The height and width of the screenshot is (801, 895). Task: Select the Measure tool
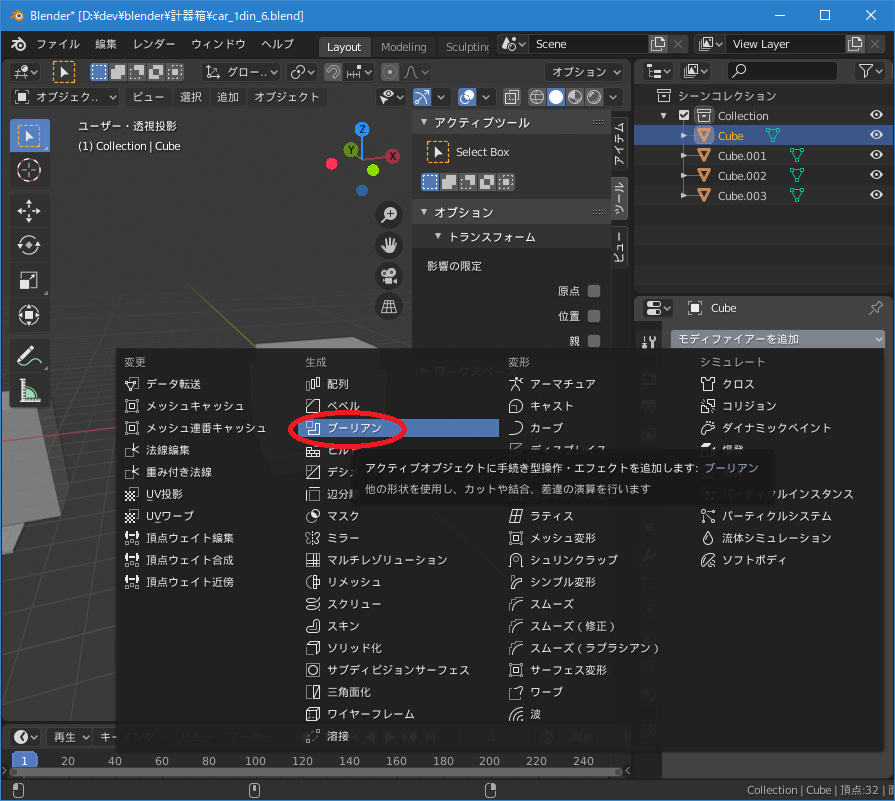29,391
